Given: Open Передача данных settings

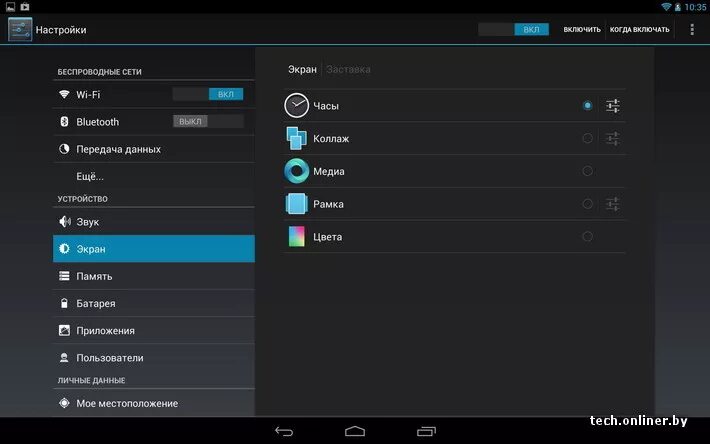Looking at the screenshot, I should (154, 149).
